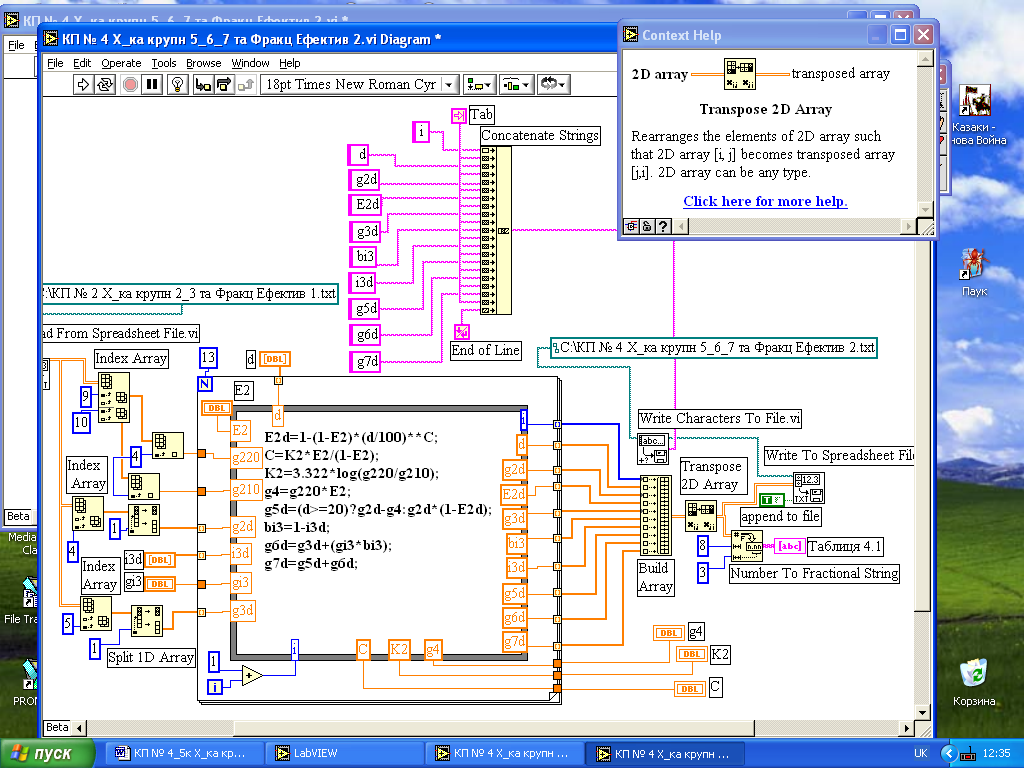Screen dimensions: 1024x768
Task: Open the File menu in Diagram window
Action: click(x=55, y=63)
